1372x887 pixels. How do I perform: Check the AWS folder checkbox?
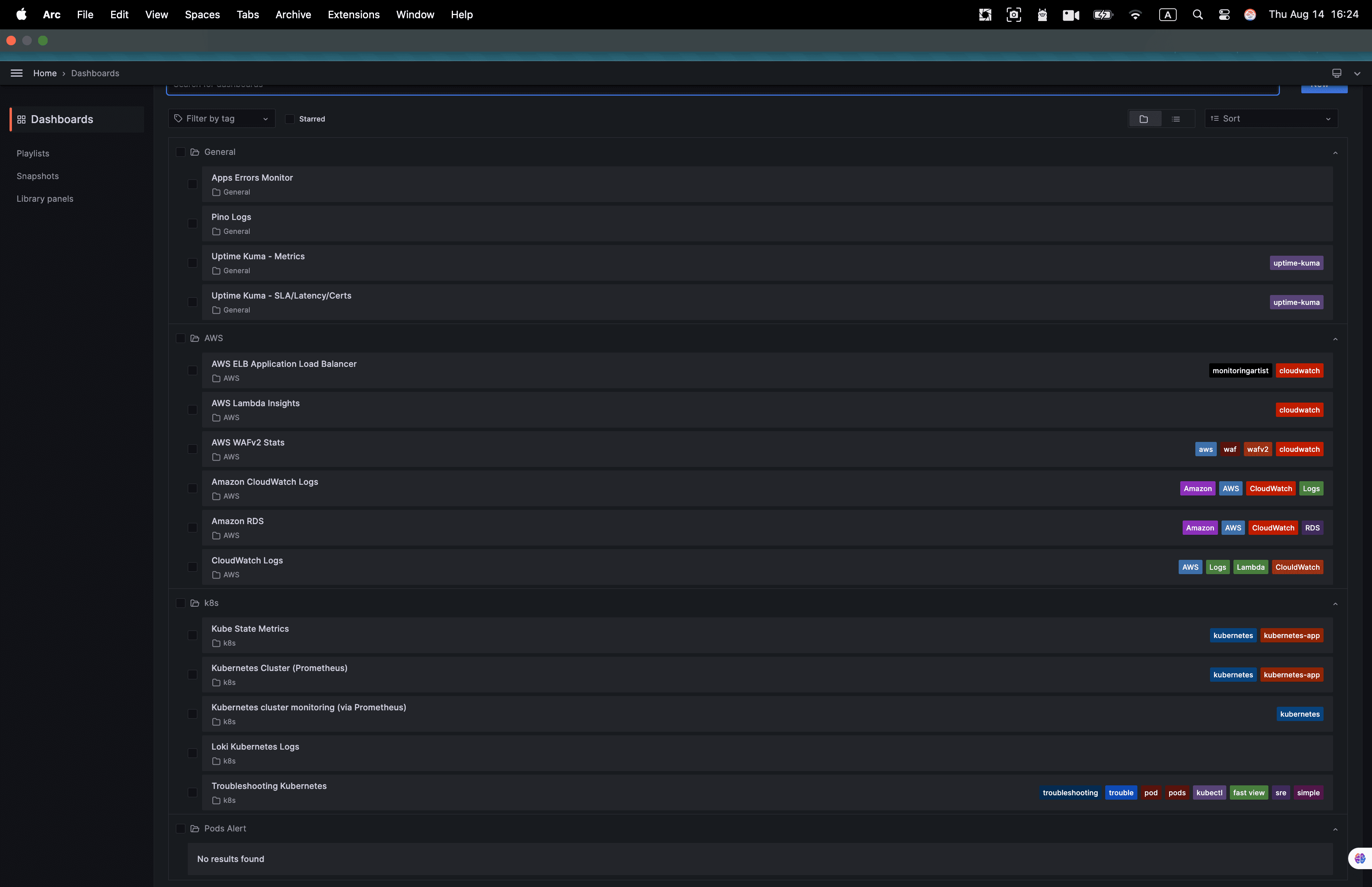(x=181, y=339)
